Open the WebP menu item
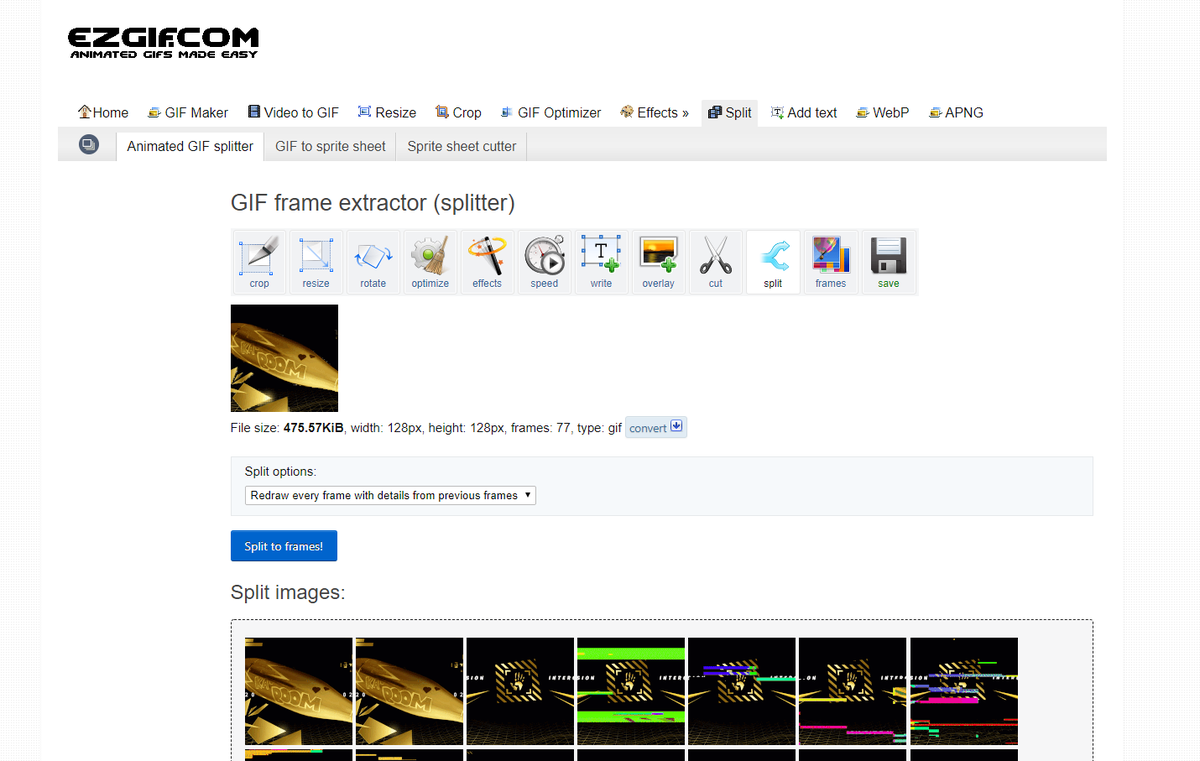The width and height of the screenshot is (1200, 761). click(x=883, y=113)
